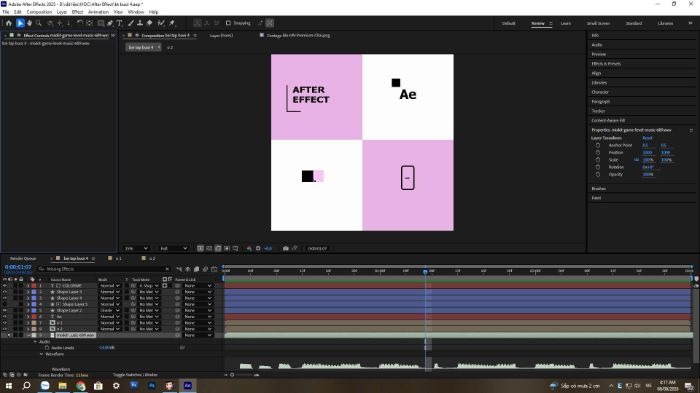Click label color swatch of Ae layer
The height and width of the screenshot is (393, 700).
[34, 317]
